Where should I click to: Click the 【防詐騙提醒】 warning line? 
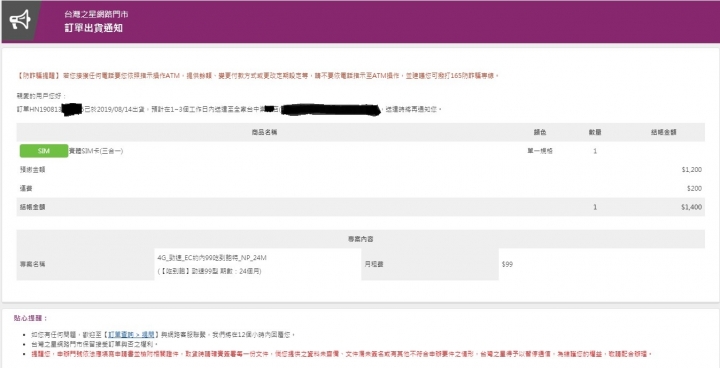[258, 75]
